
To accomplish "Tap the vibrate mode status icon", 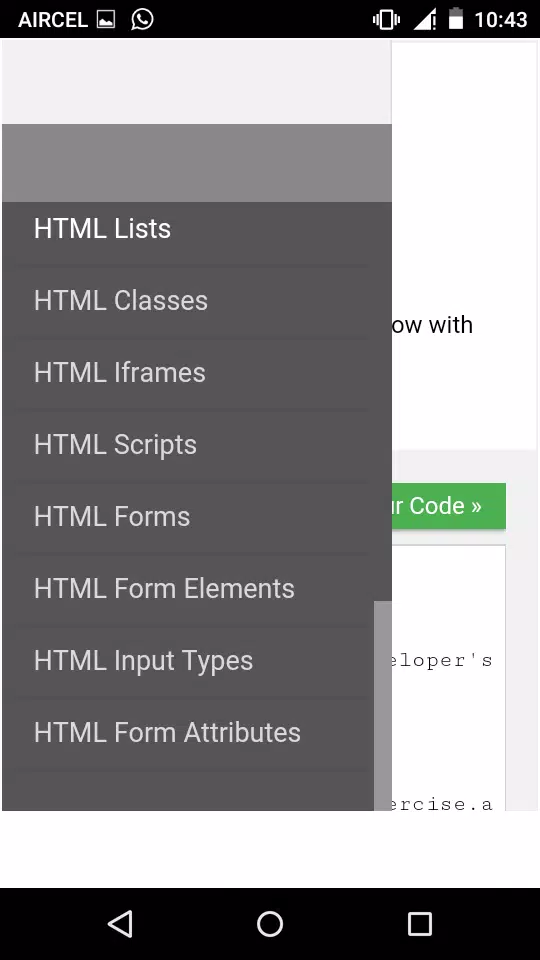I will [x=386, y=20].
